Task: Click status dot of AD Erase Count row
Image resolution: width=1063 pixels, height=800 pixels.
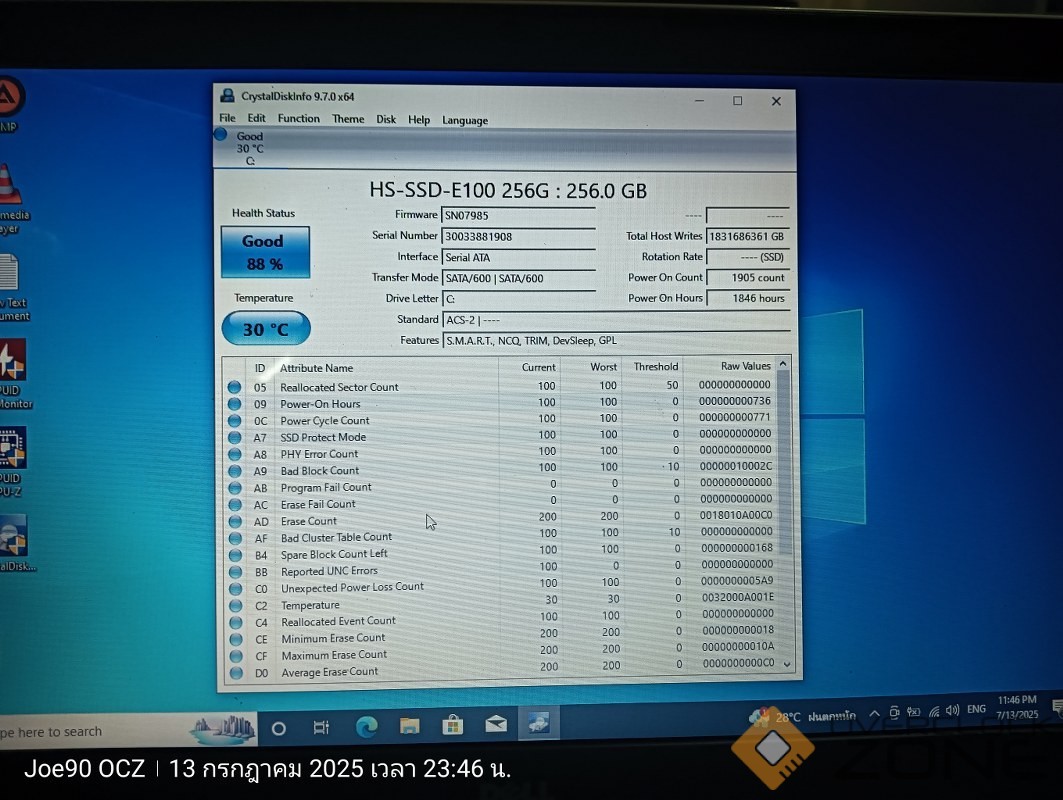Action: click(235, 522)
